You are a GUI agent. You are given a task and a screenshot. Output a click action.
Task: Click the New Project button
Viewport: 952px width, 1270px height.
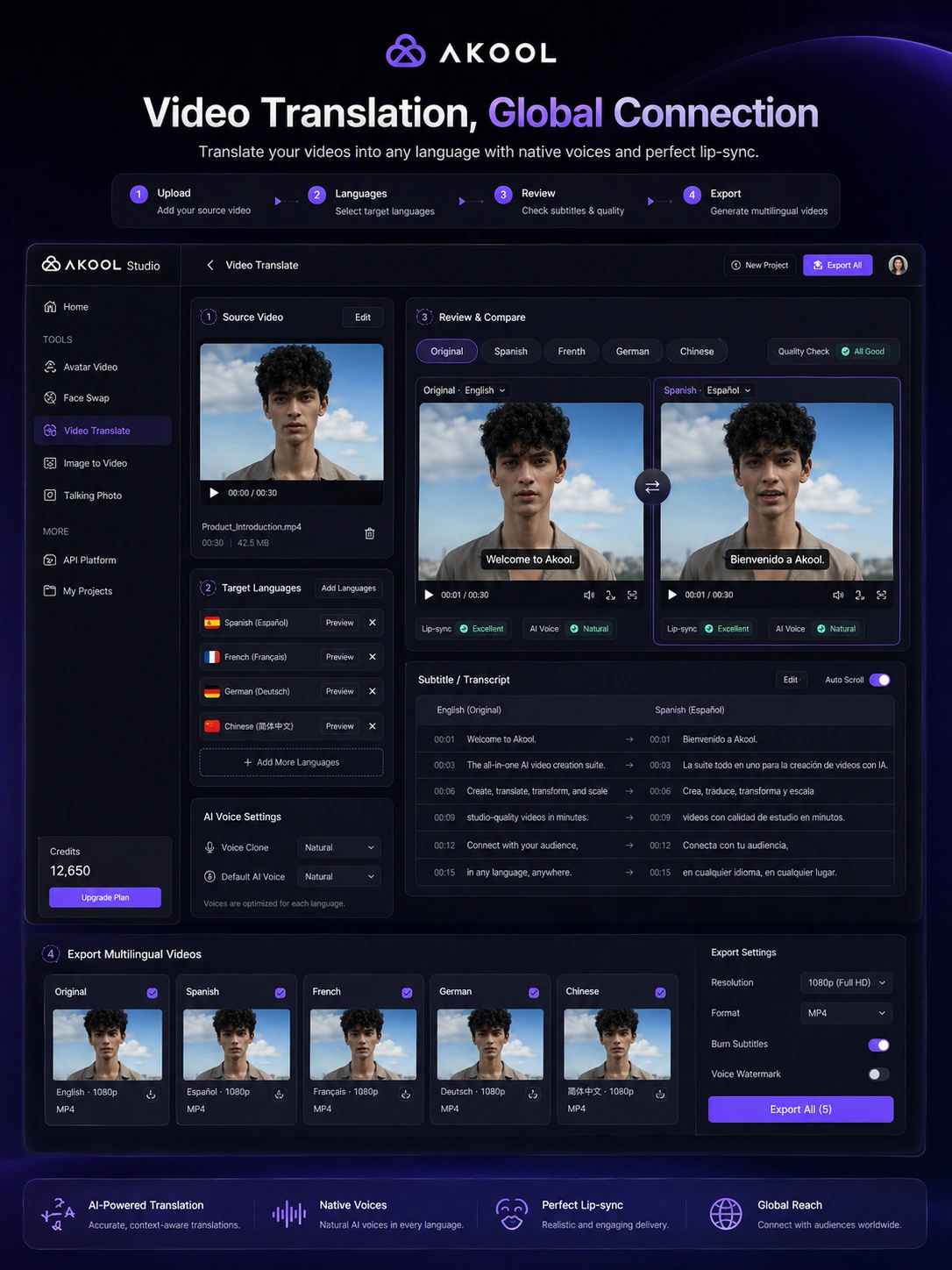pyautogui.click(x=760, y=265)
